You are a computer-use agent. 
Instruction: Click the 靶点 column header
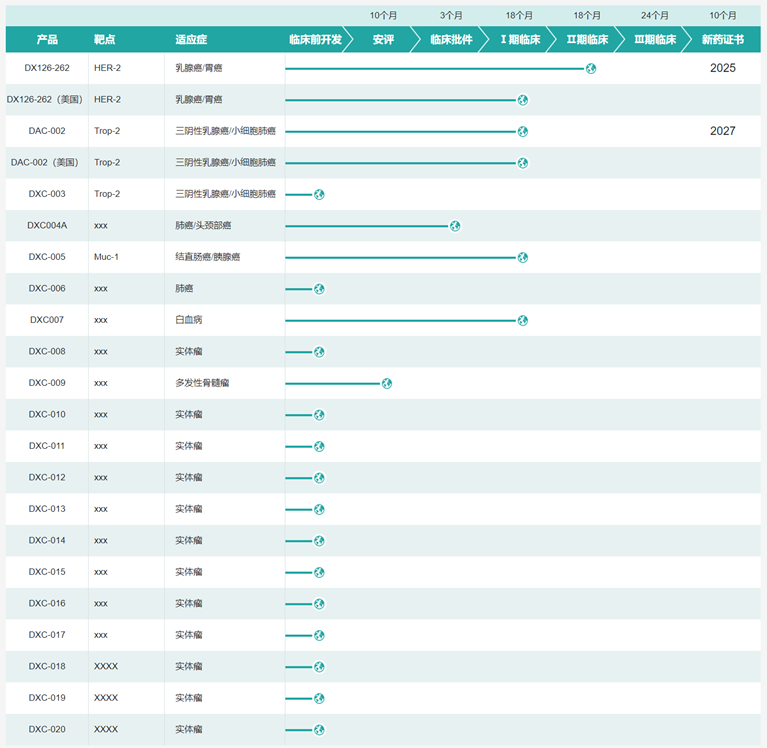click(104, 40)
